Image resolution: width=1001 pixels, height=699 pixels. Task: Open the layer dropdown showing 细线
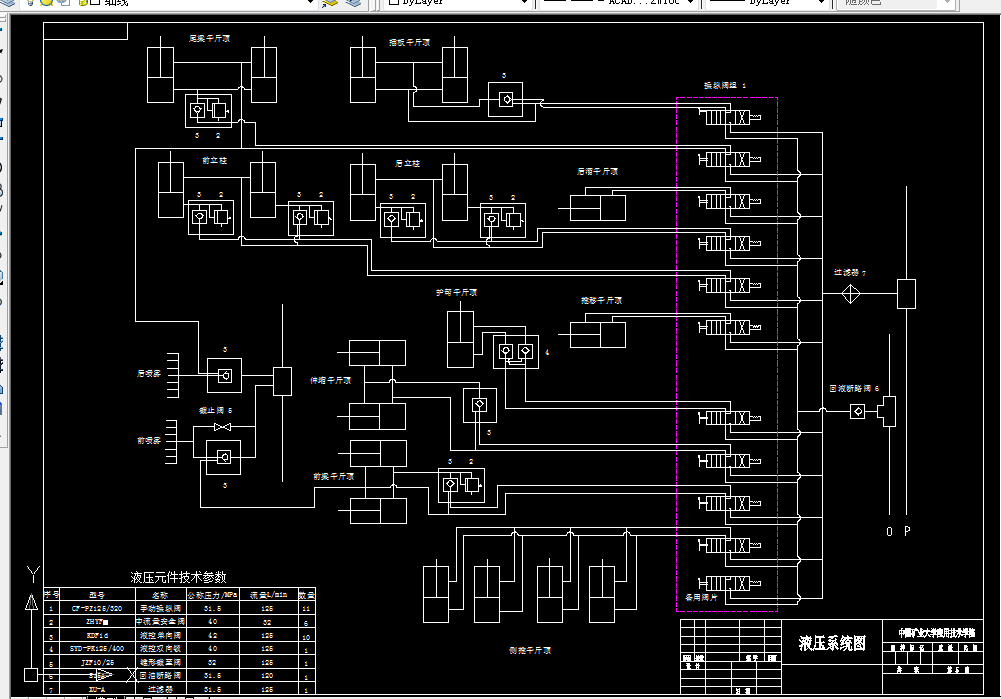[x=310, y=3]
